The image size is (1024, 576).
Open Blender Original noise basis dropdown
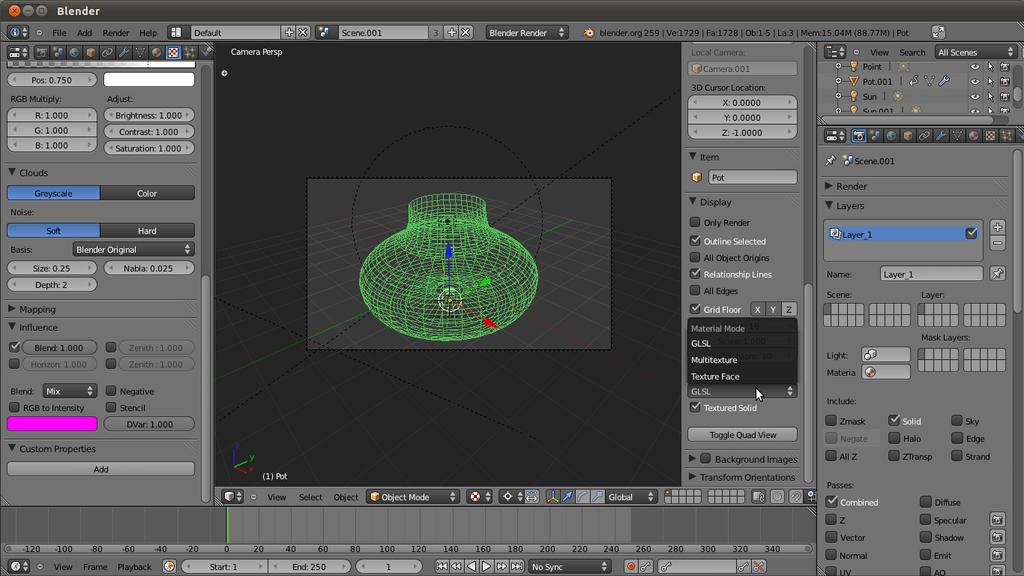133,249
